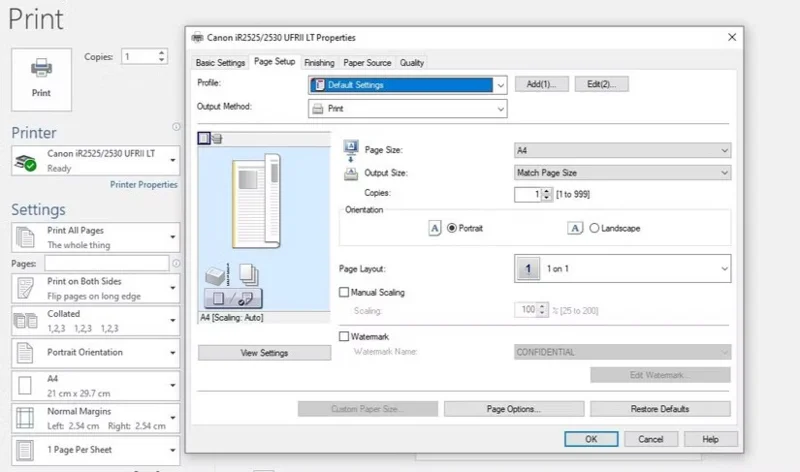Viewport: 800px width, 472px height.
Task: Confirm with the OK button
Action: (x=591, y=439)
